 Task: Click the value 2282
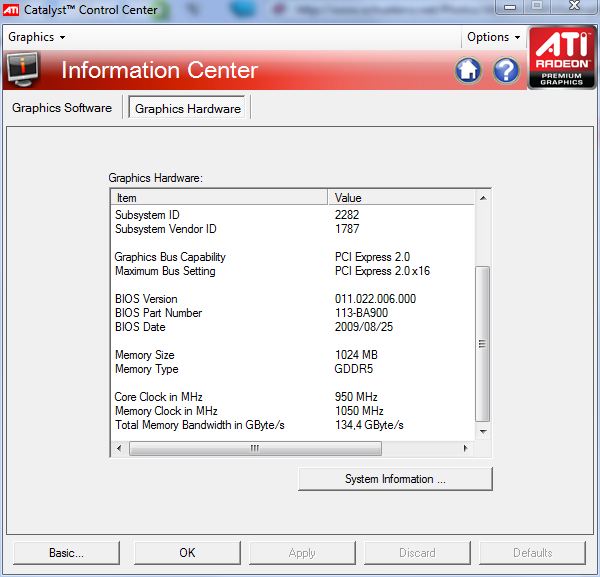347,215
